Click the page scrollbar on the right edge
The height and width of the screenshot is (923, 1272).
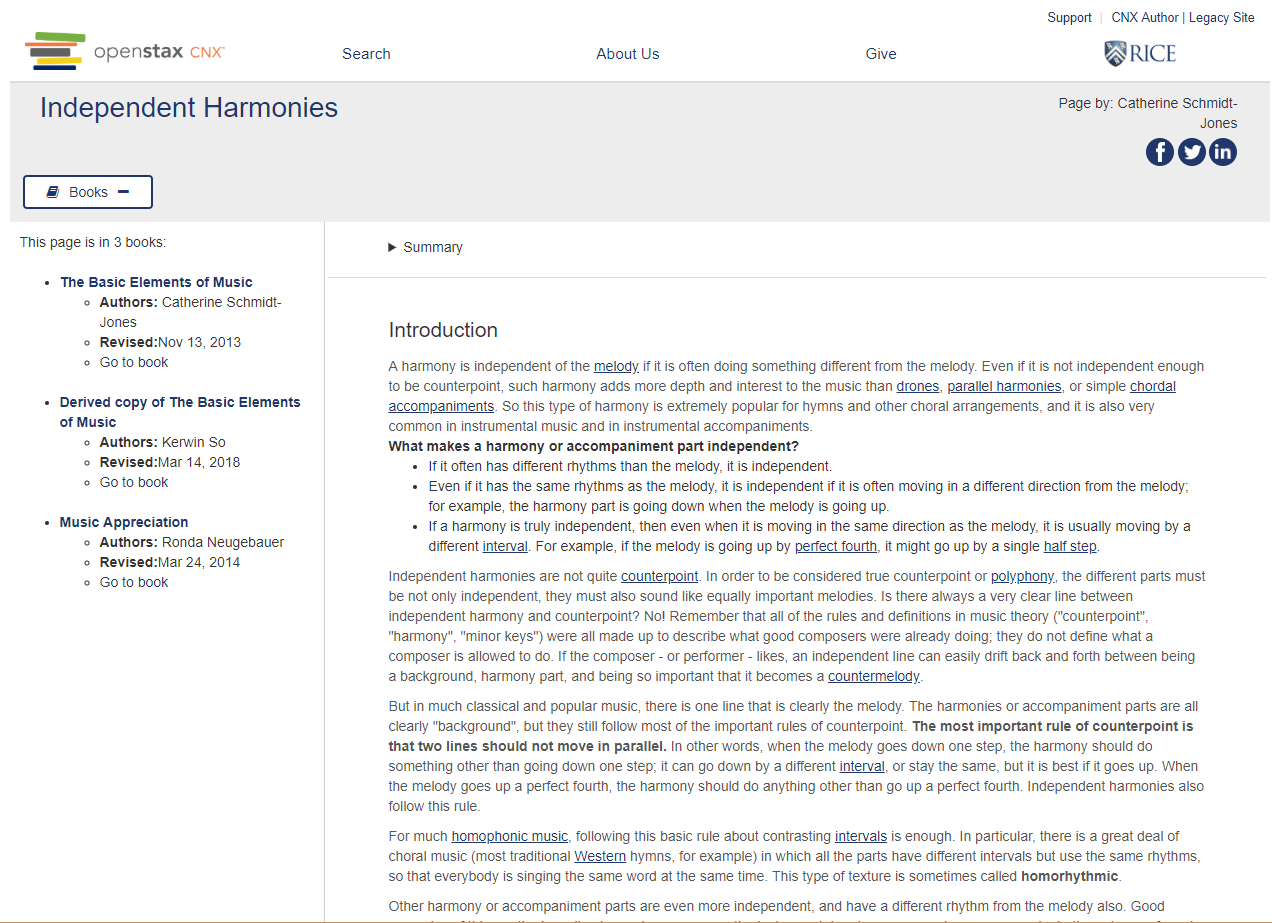coord(1266,460)
